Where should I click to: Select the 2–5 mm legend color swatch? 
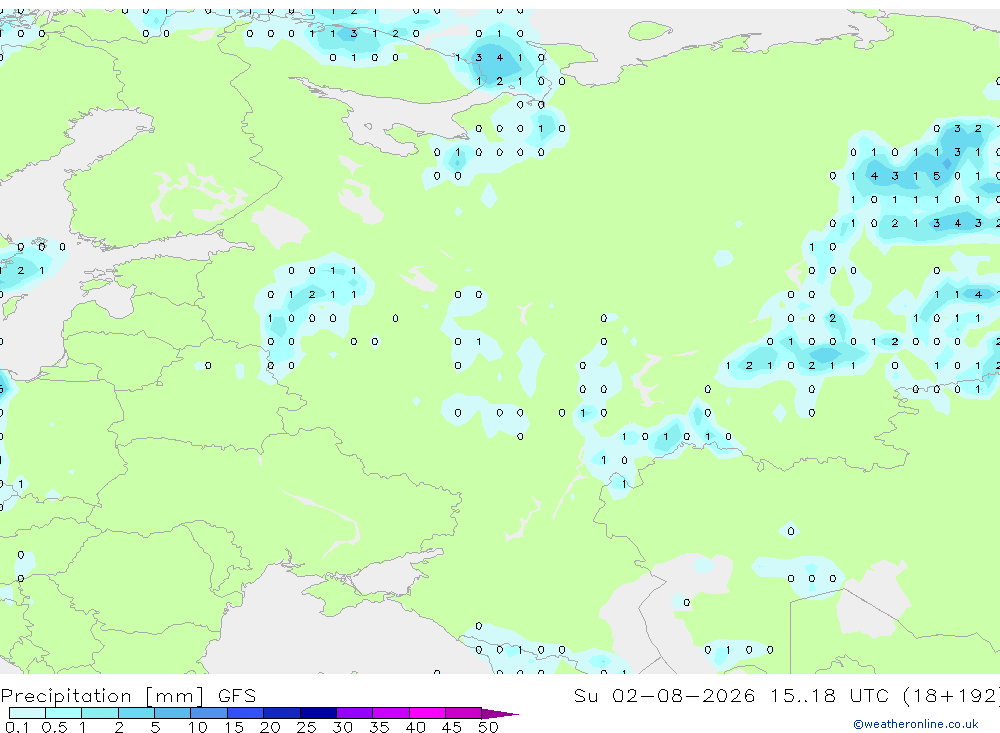136,713
